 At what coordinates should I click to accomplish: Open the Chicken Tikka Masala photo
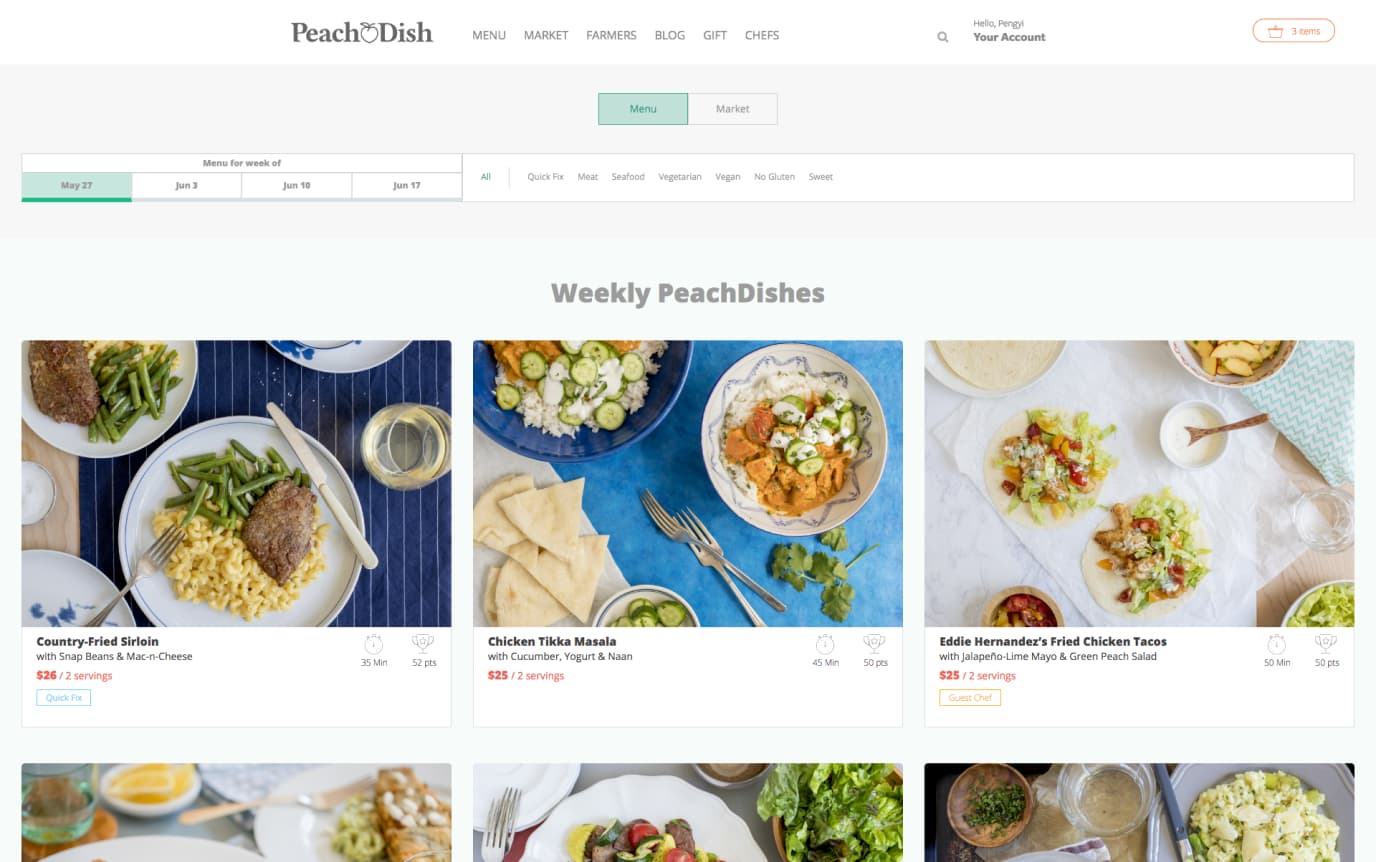click(x=688, y=484)
